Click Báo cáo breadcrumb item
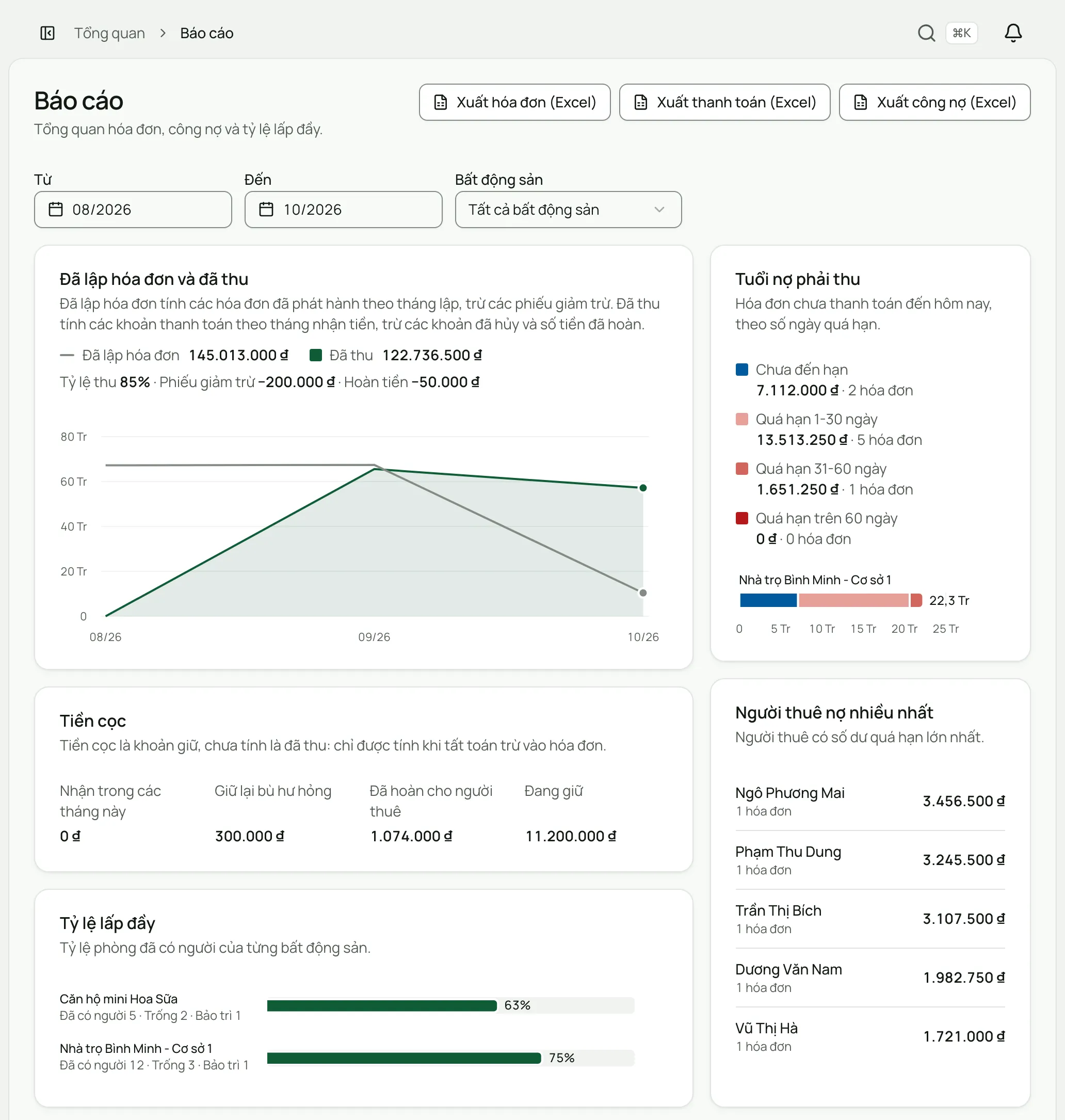1065x1120 pixels. (206, 33)
